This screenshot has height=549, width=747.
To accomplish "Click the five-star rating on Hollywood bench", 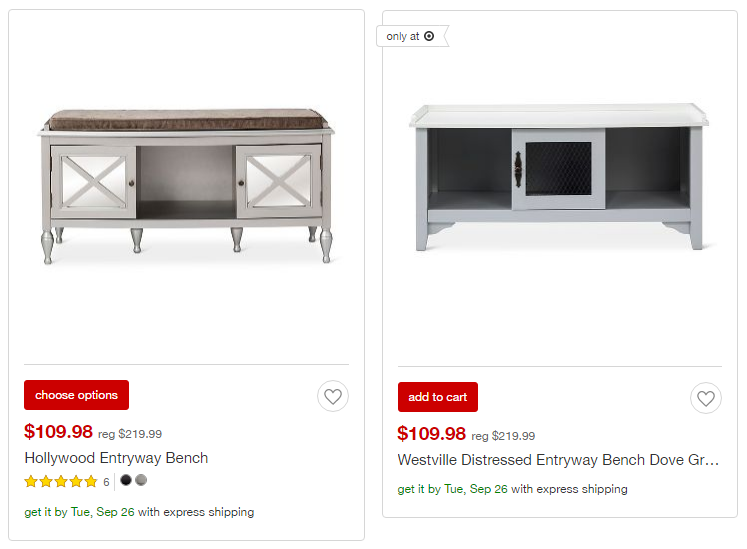I will point(61,481).
